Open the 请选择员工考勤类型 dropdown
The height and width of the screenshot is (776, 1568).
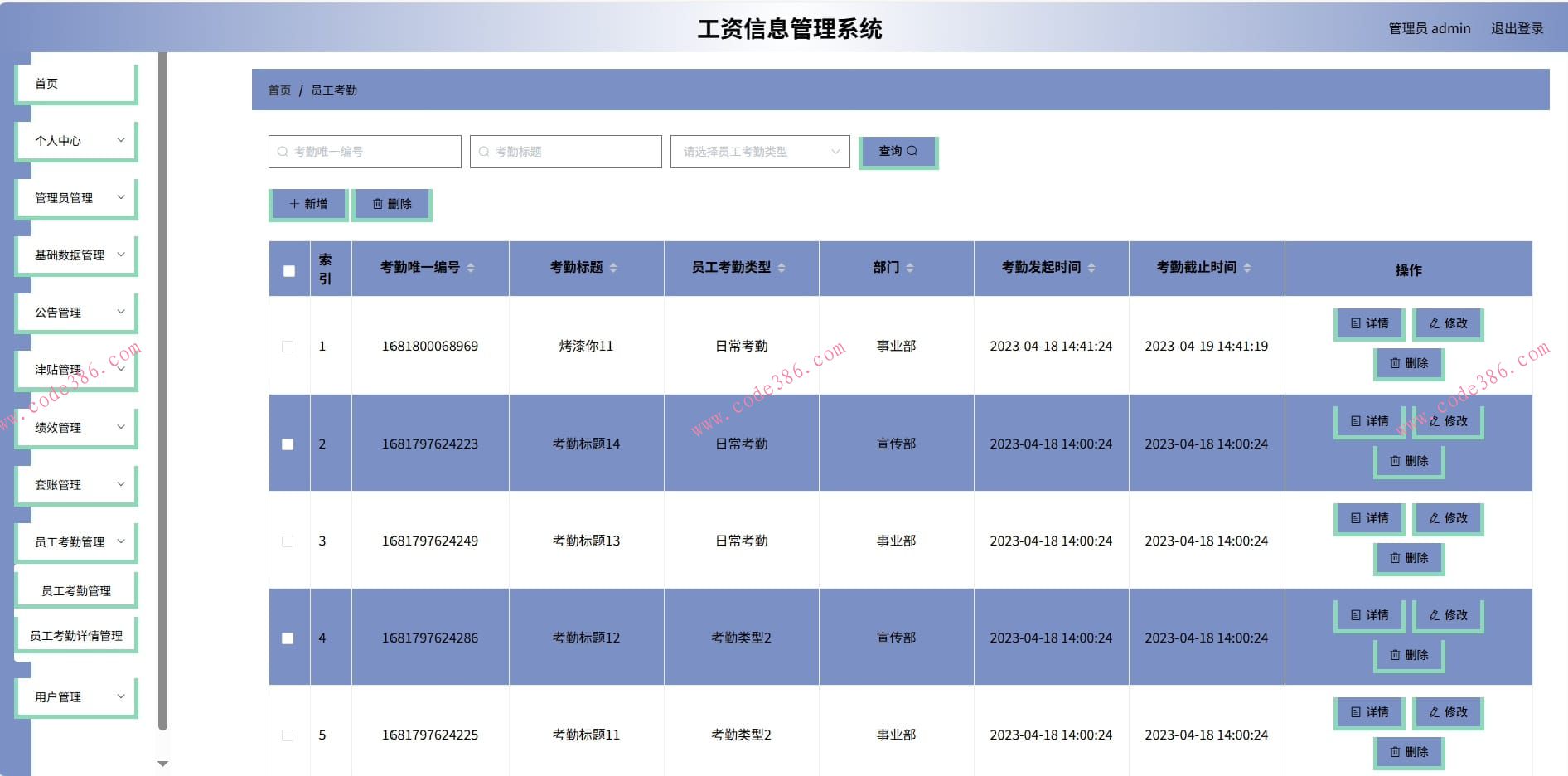(758, 151)
